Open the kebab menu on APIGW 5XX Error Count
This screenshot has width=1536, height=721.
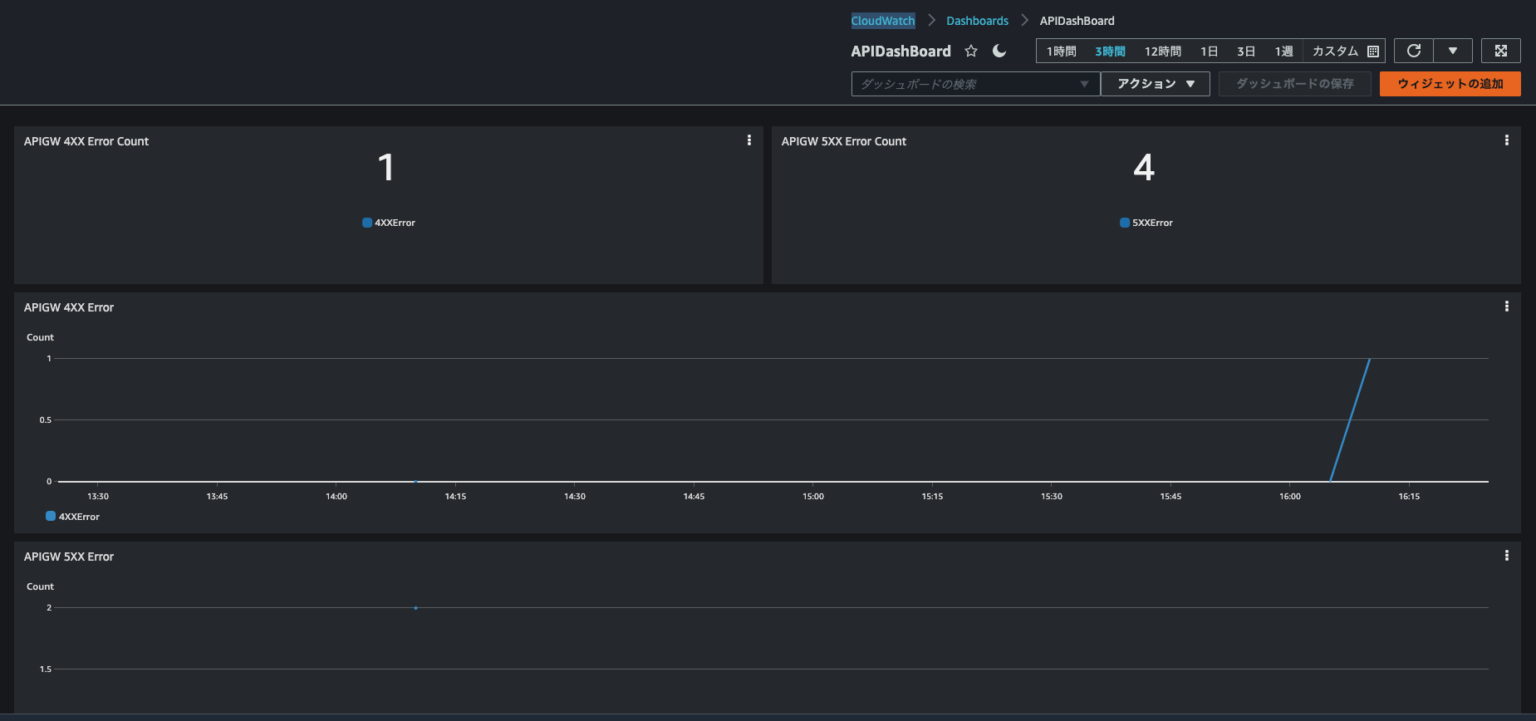(1506, 140)
